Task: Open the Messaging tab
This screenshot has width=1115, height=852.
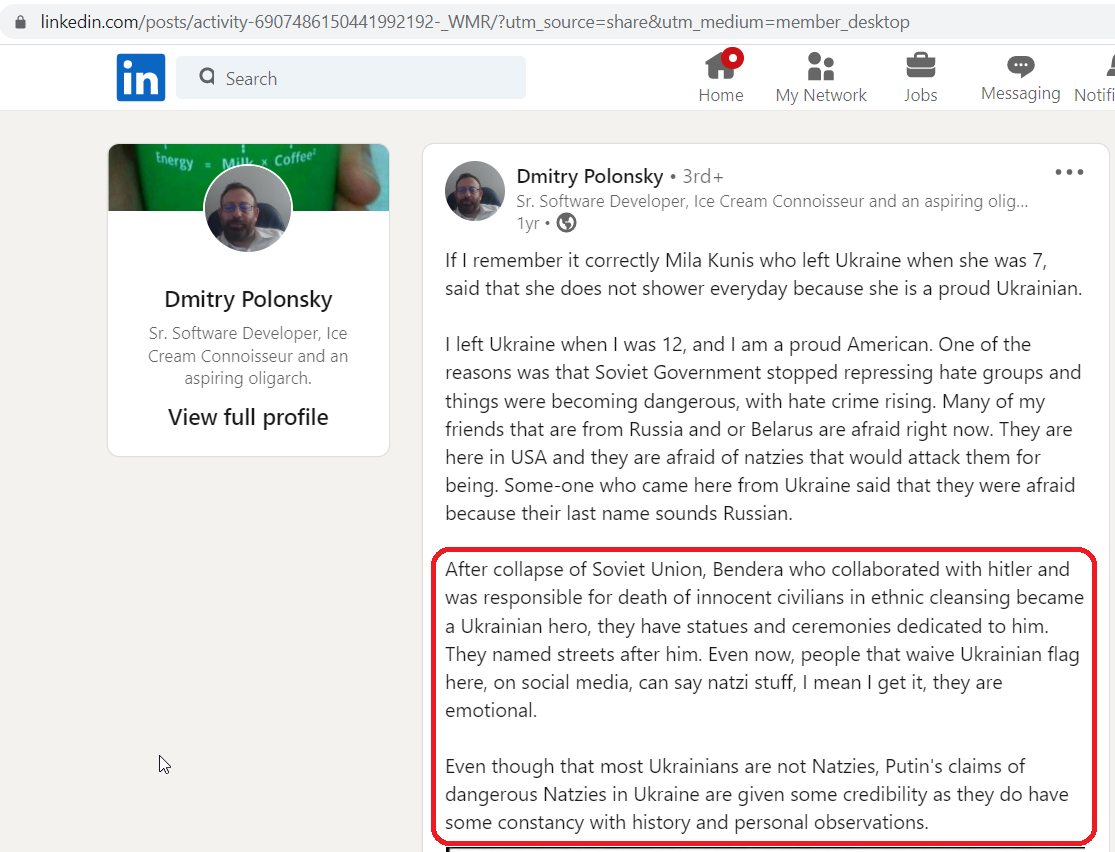Action: click(x=1020, y=78)
